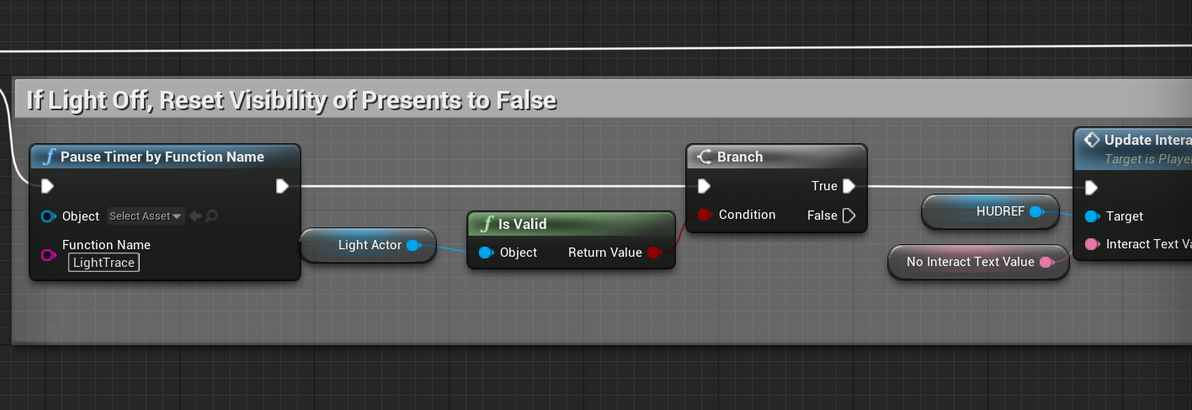Click the blue Object pin on Pause Timer
Image resolution: width=1192 pixels, height=410 pixels.
click(48, 216)
